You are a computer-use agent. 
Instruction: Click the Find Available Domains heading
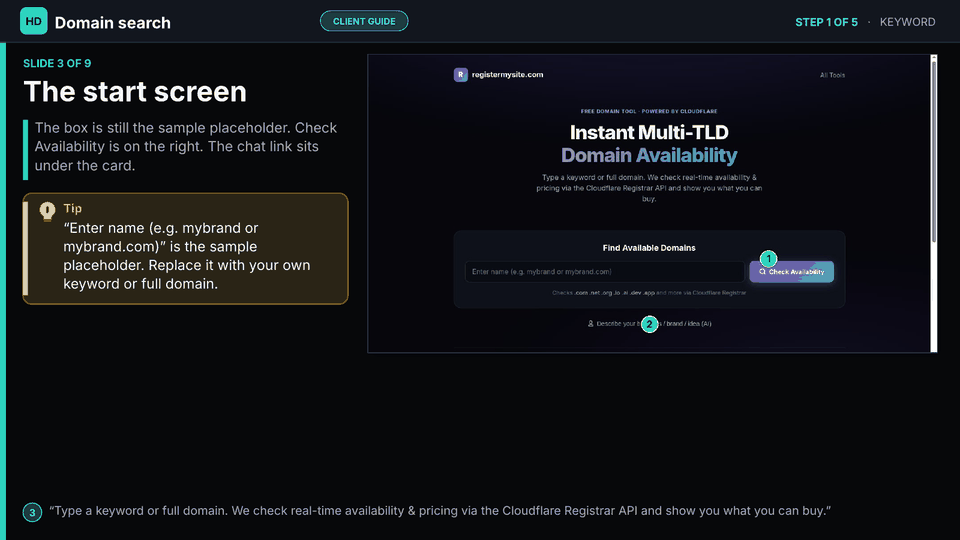pos(649,248)
